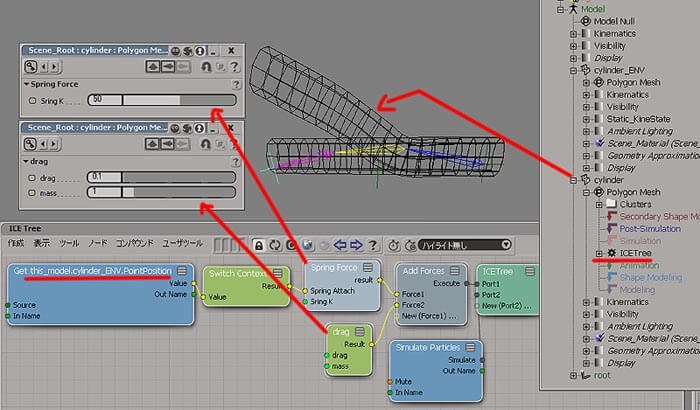Click the Sring K slider bar
The height and width of the screenshot is (410, 700).
pos(178,100)
